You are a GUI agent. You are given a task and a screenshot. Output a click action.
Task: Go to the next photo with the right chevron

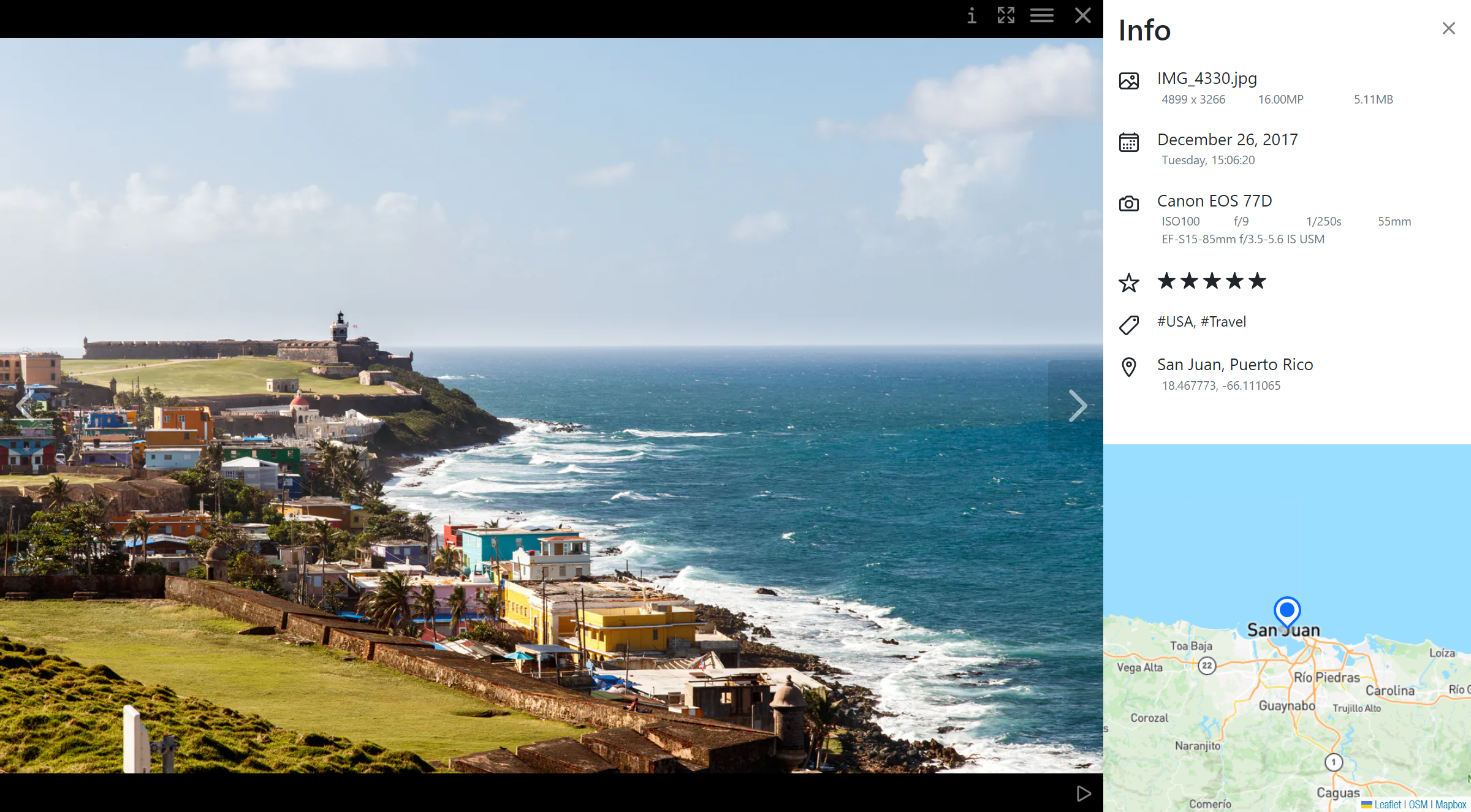1077,406
